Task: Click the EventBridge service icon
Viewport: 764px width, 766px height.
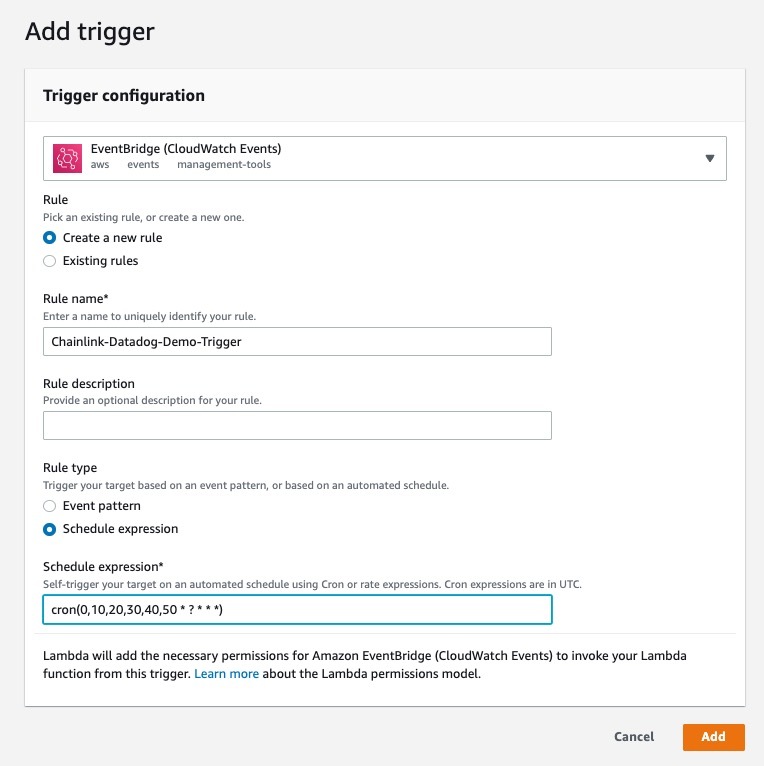Action: [x=68, y=157]
